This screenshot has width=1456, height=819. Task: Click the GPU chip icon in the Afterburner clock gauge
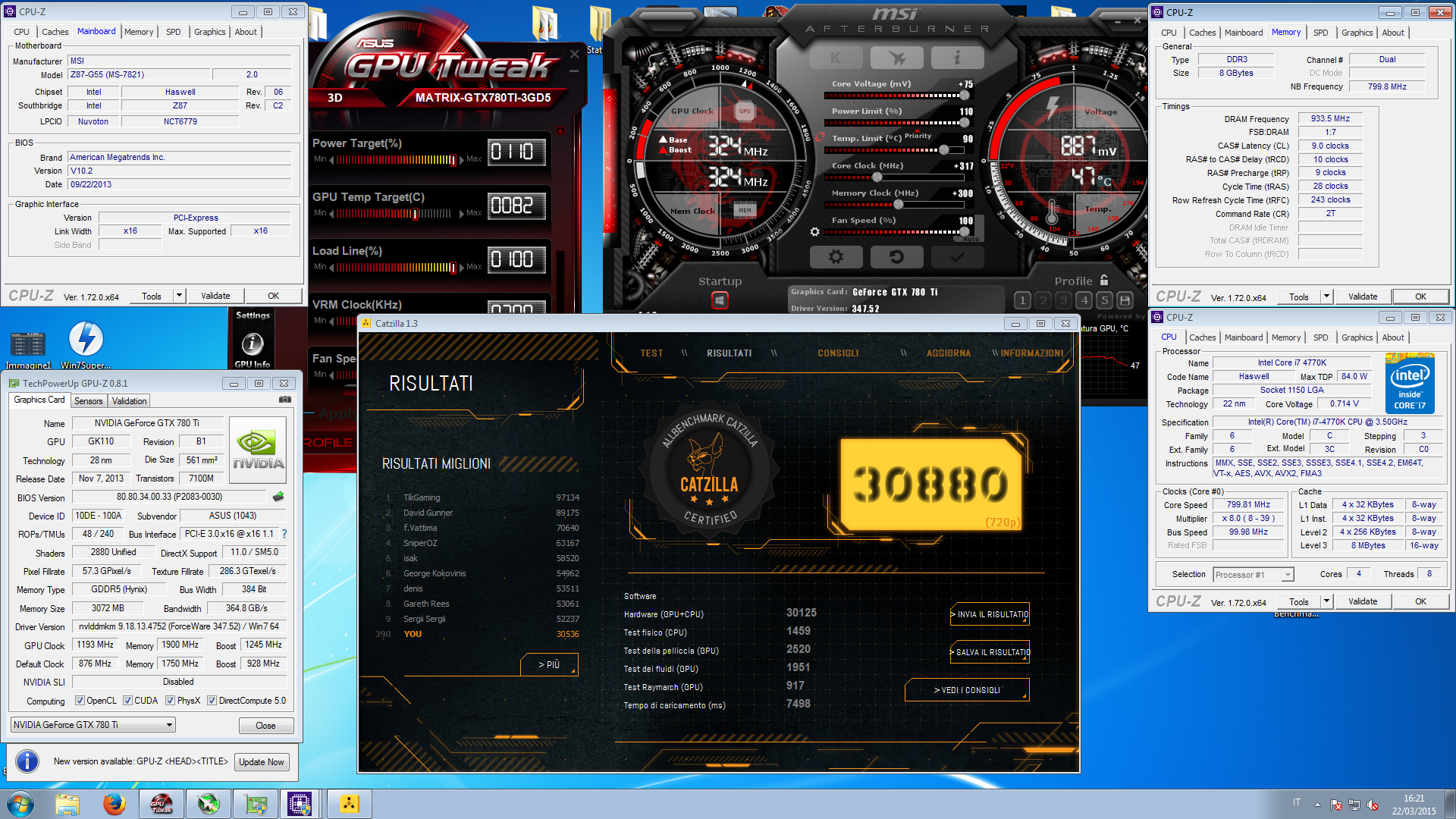tap(745, 111)
